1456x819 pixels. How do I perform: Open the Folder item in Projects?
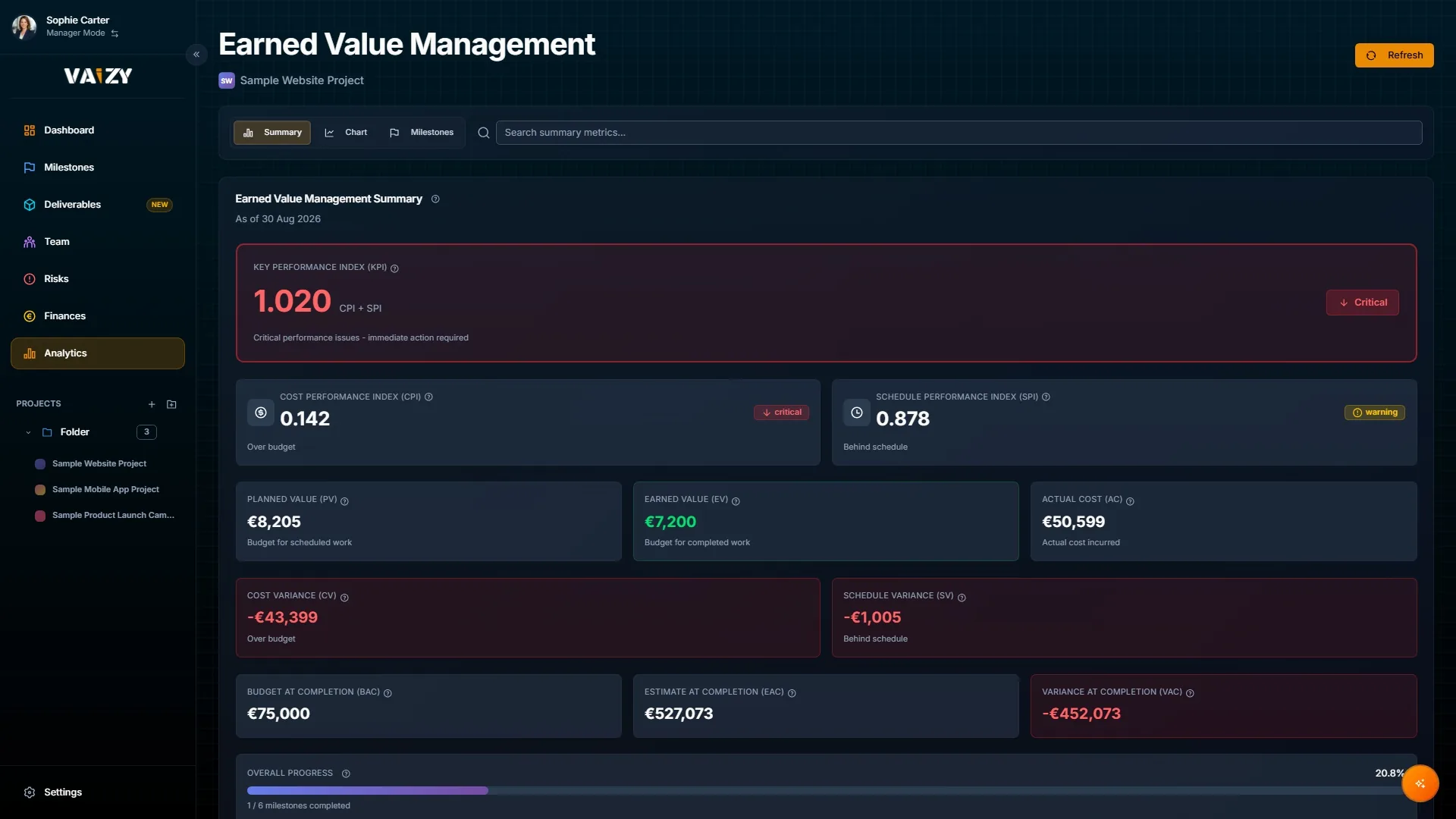[75, 432]
